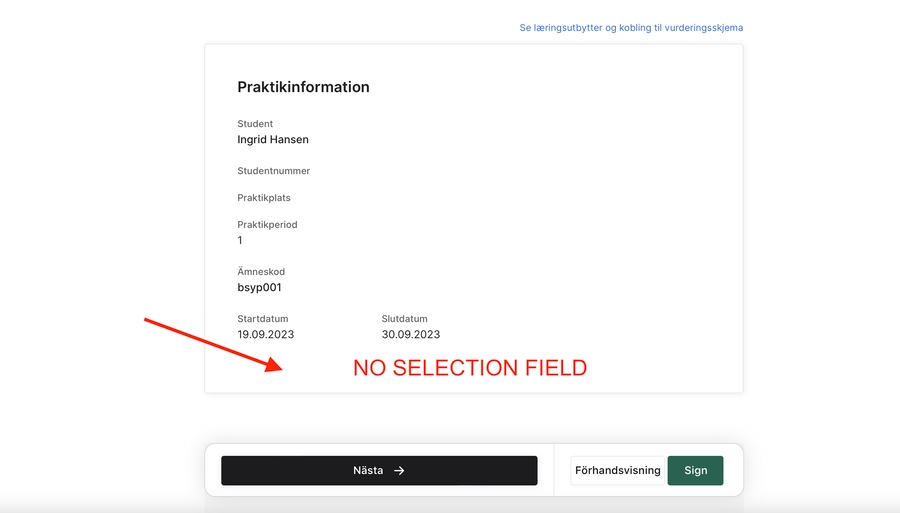Click the right arrow icon in Nästa
This screenshot has height=513, width=900.
tap(399, 470)
